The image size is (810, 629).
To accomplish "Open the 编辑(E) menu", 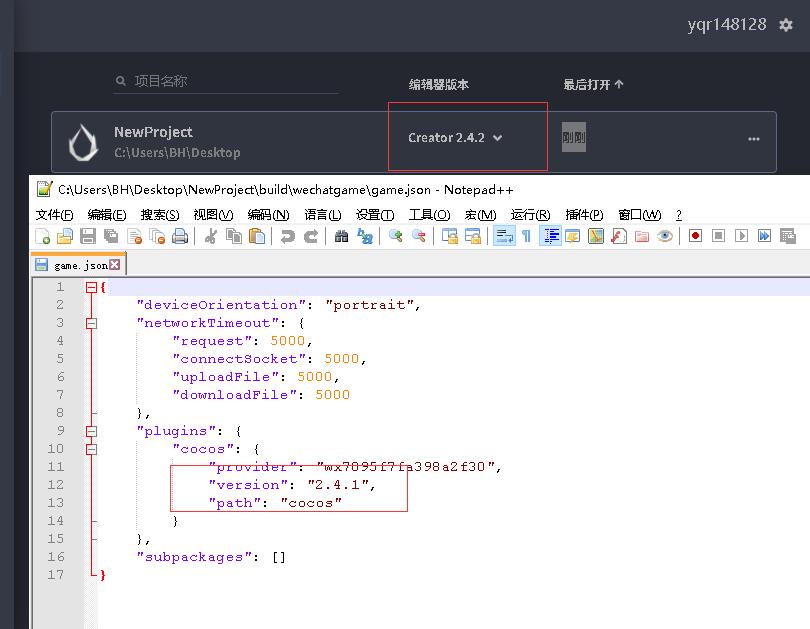I will (x=107, y=215).
